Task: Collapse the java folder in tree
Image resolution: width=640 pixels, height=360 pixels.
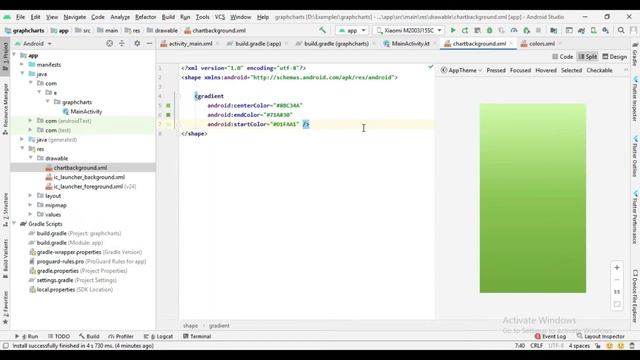Action: [22, 74]
